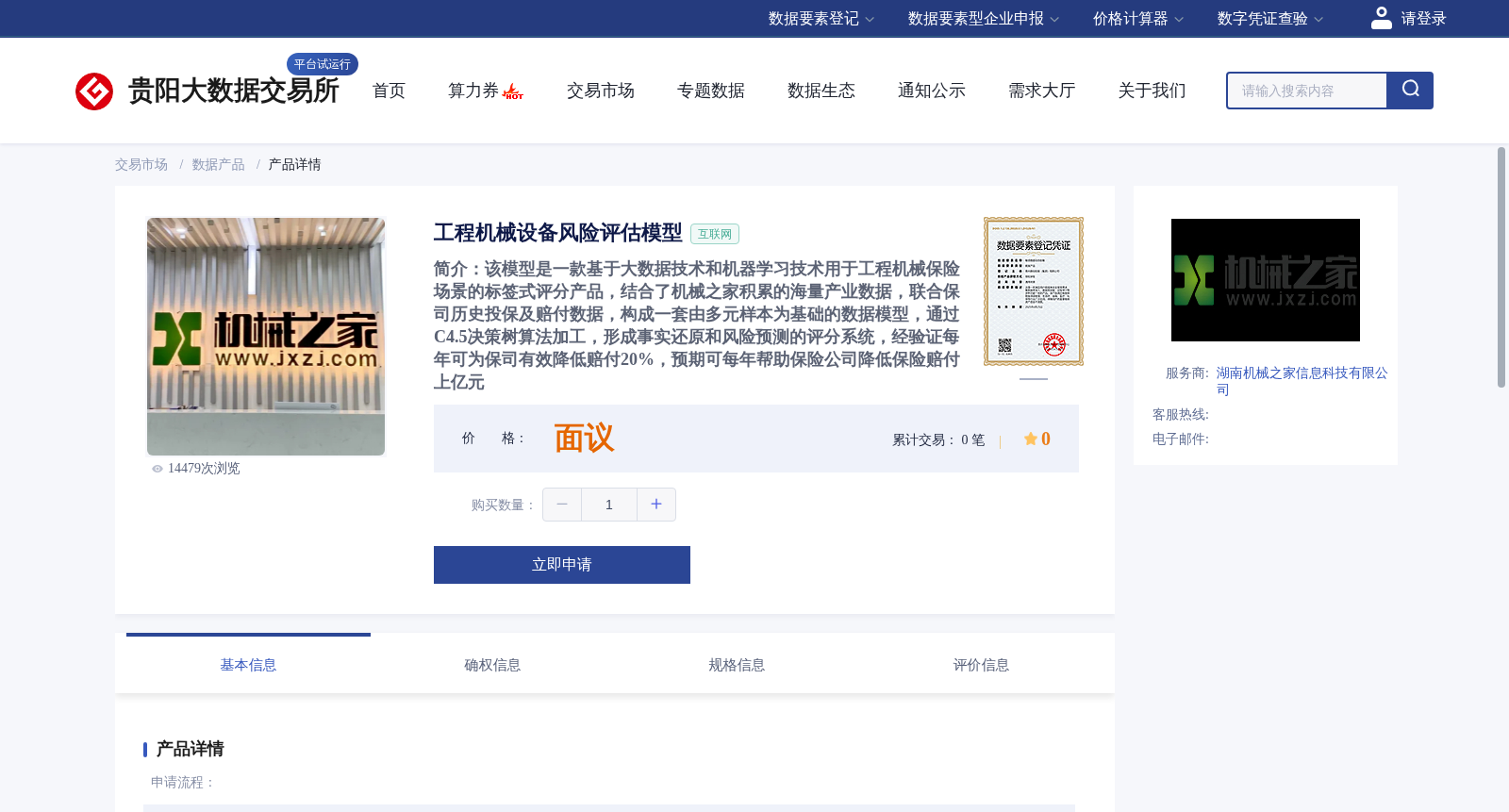The image size is (1509, 812).
Task: Click the HOT flame icon beside 算力券
Action: coord(513,91)
